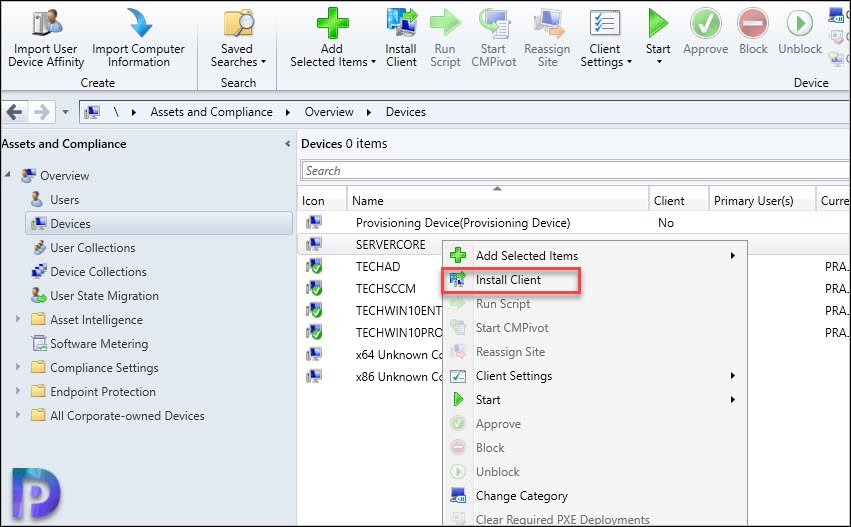Viewport: 851px width, 527px height.
Task: Click TECHSCCM device icon
Action: [314, 288]
